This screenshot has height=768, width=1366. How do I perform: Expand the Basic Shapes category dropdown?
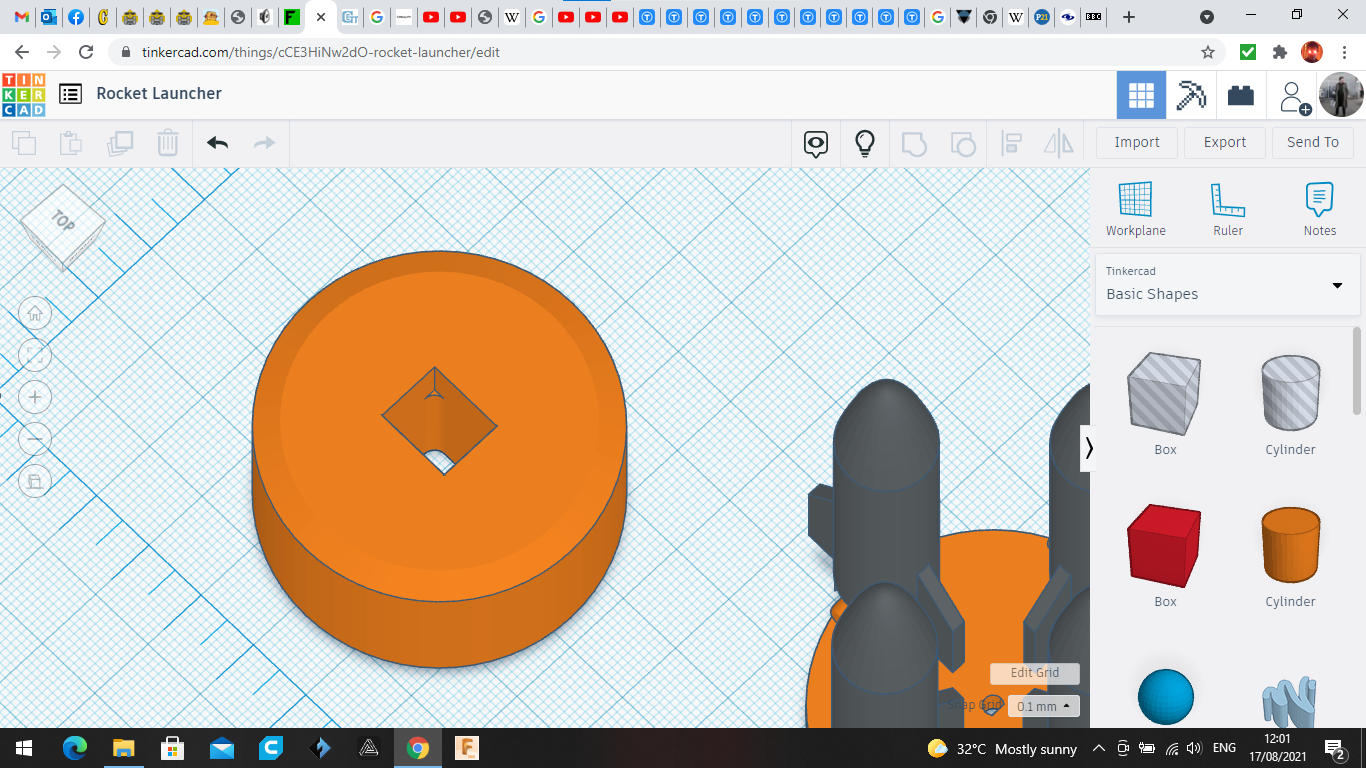click(x=1227, y=285)
